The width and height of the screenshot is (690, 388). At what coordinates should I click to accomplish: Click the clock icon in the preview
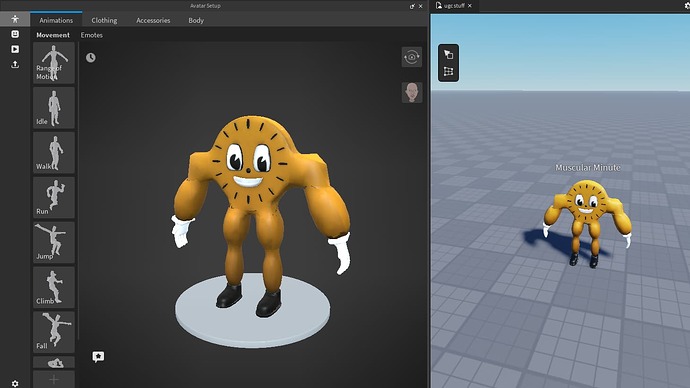tap(91, 58)
